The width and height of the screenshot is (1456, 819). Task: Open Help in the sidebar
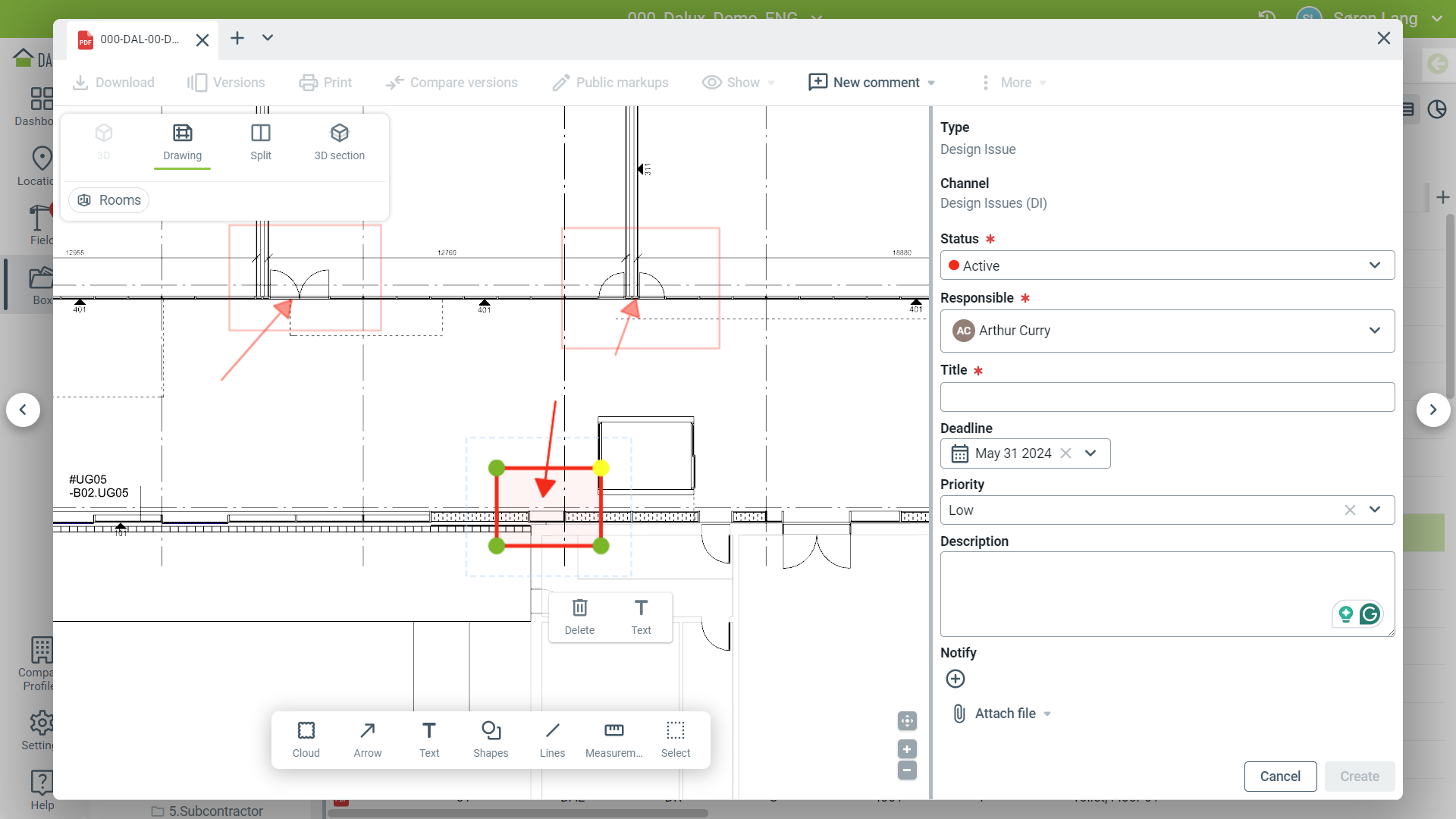tap(42, 789)
